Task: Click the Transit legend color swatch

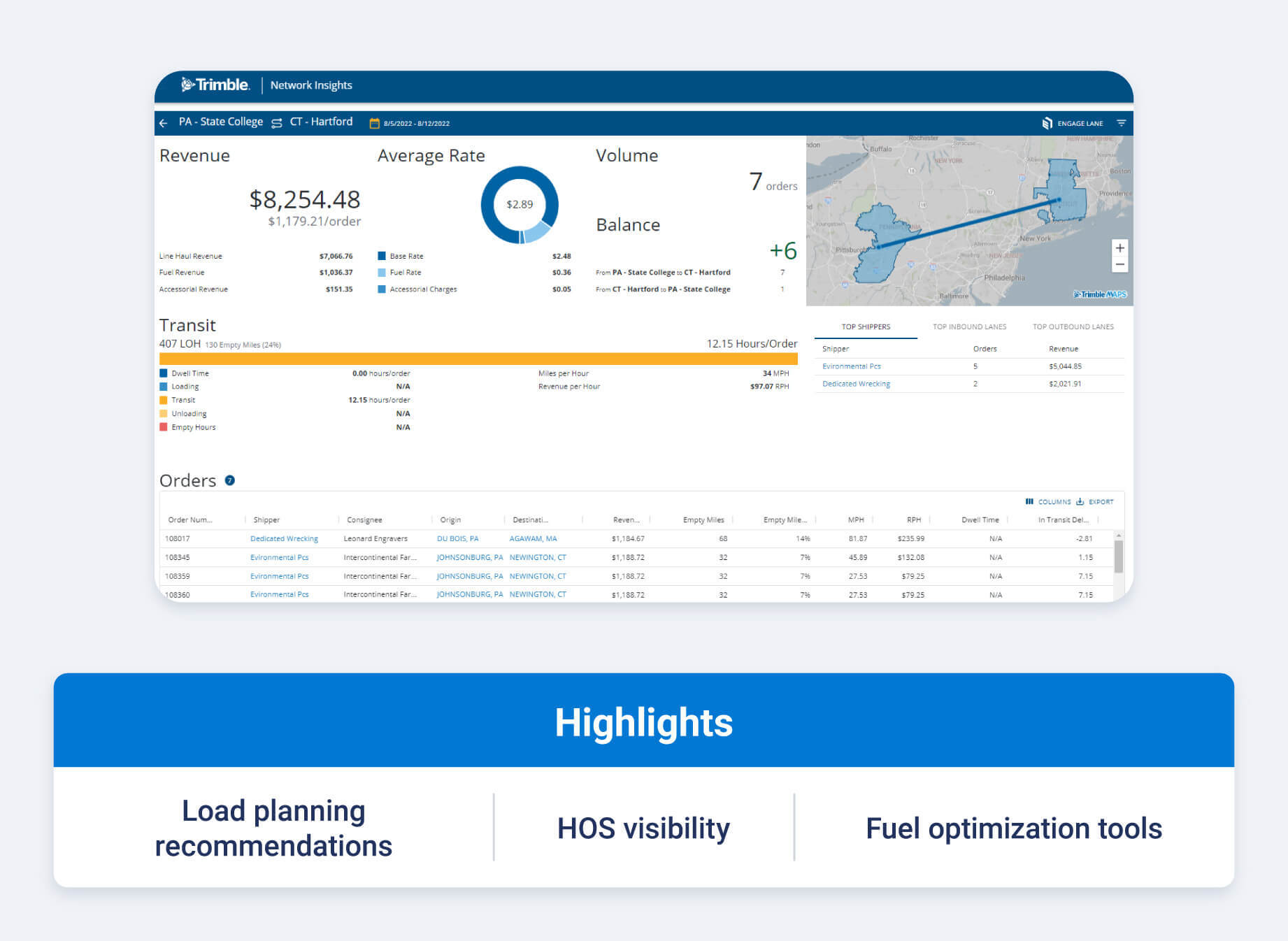Action: click(164, 400)
